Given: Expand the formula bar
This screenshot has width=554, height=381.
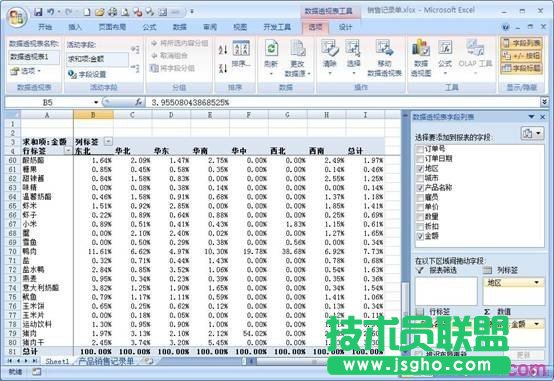Looking at the screenshot, I should [x=544, y=102].
